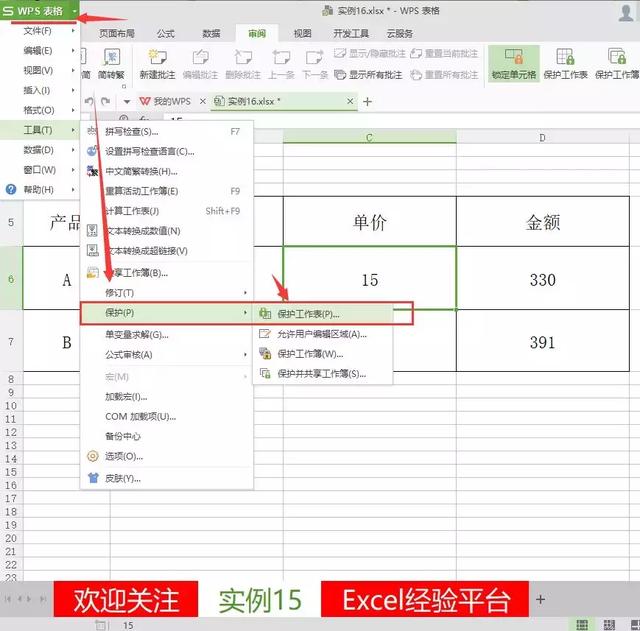The image size is (640, 631).
Task: Open the 页面布局 ribbon tab
Action: tap(117, 33)
